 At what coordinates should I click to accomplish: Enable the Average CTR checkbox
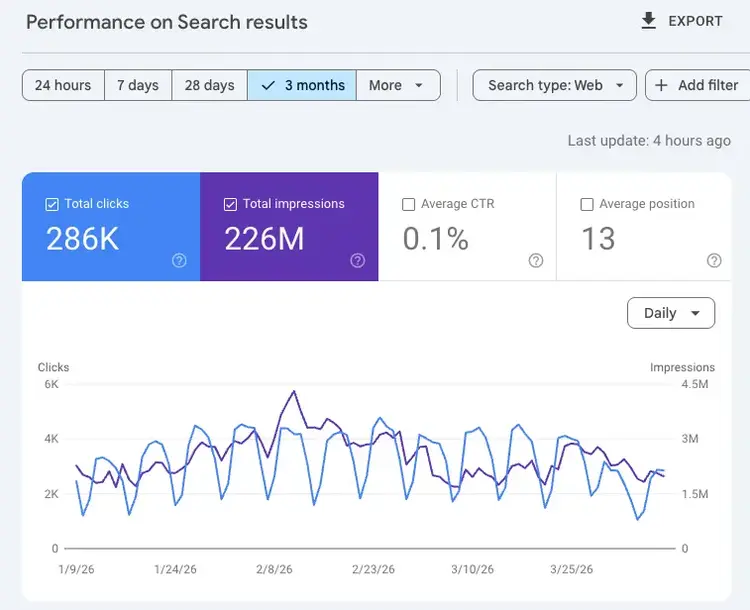point(408,204)
